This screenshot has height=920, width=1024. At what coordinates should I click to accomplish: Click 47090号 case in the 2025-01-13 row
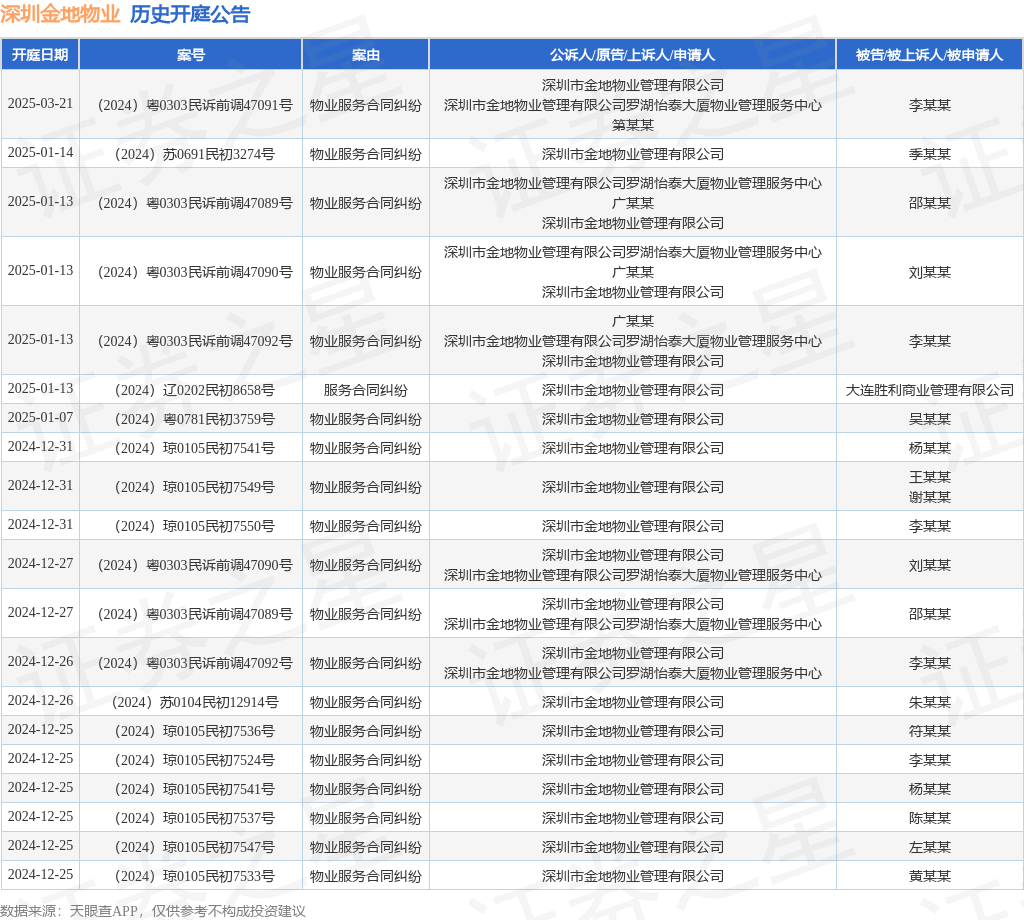coord(195,272)
